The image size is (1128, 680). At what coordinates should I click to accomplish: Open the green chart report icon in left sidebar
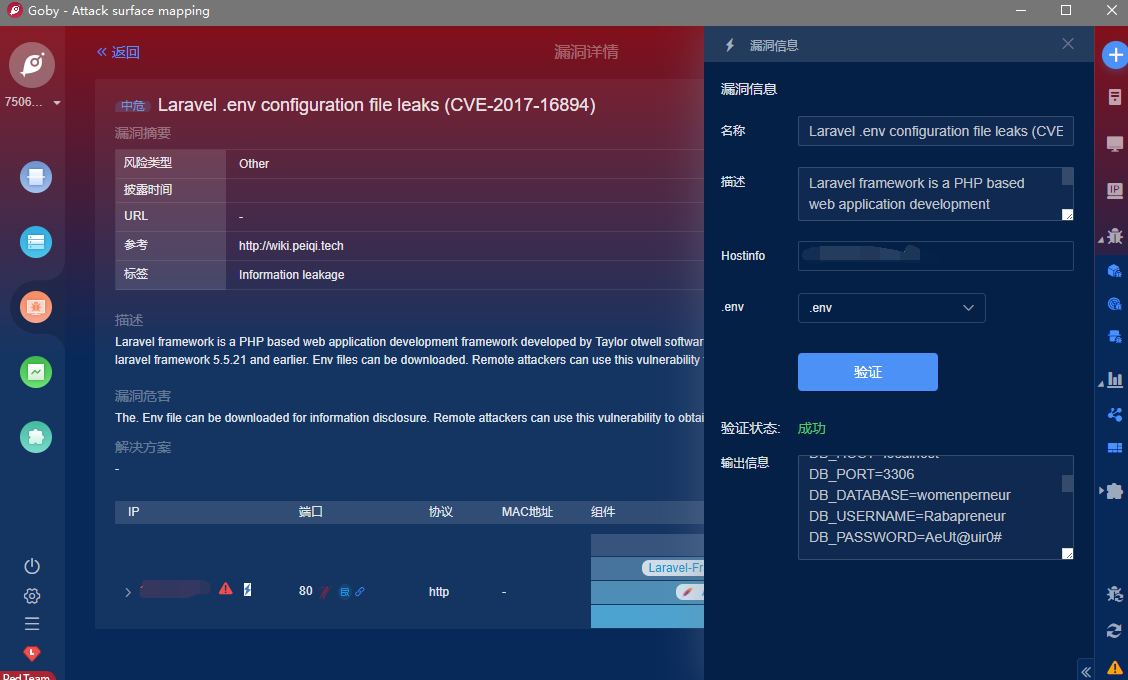36,372
